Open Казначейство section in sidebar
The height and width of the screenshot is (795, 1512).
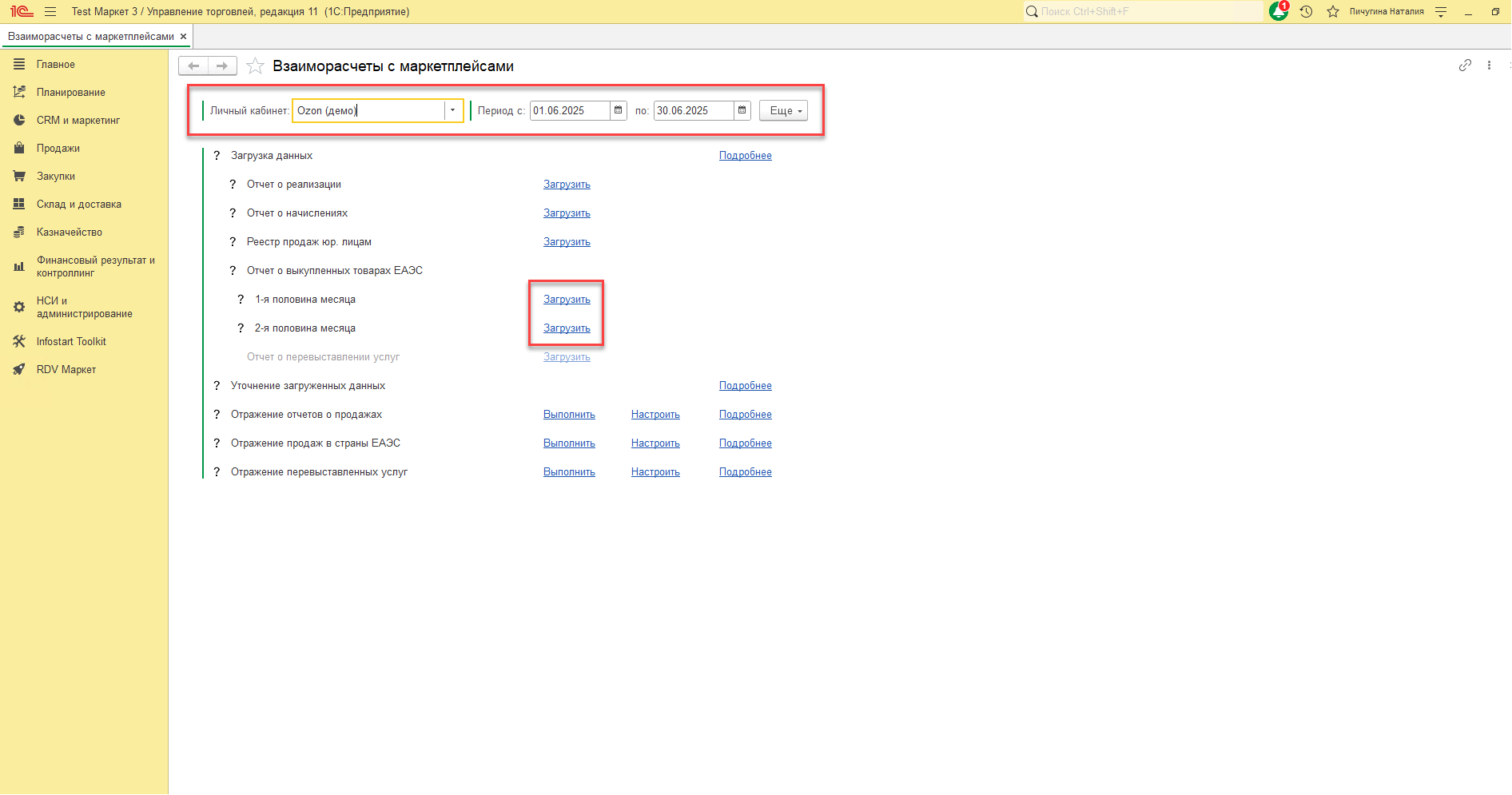[x=69, y=233]
